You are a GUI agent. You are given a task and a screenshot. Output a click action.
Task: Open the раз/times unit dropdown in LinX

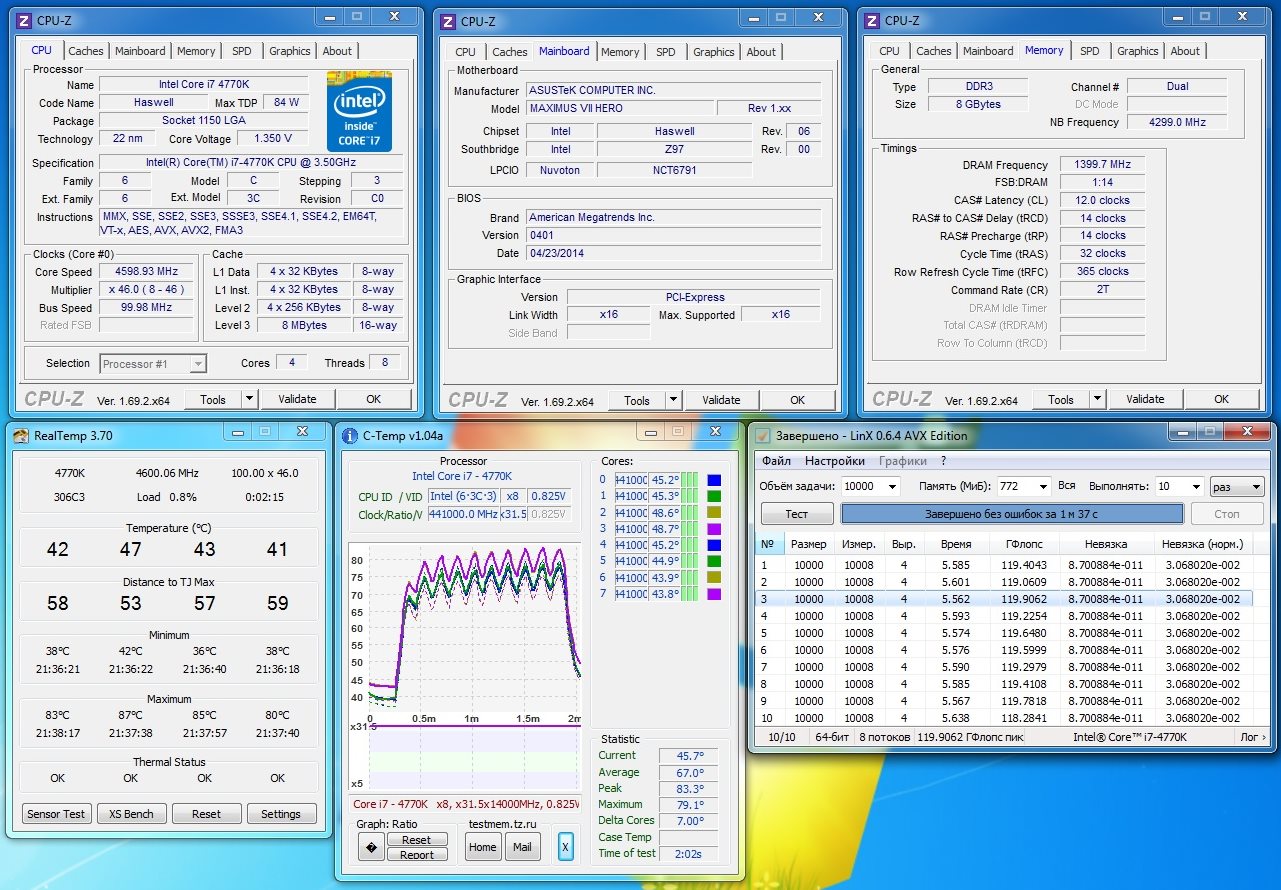tap(1255, 486)
